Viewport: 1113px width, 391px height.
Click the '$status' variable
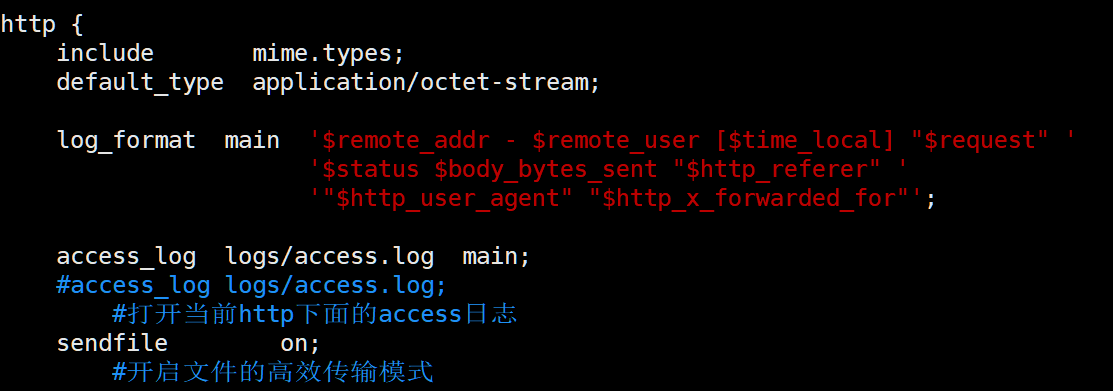click(x=371, y=170)
